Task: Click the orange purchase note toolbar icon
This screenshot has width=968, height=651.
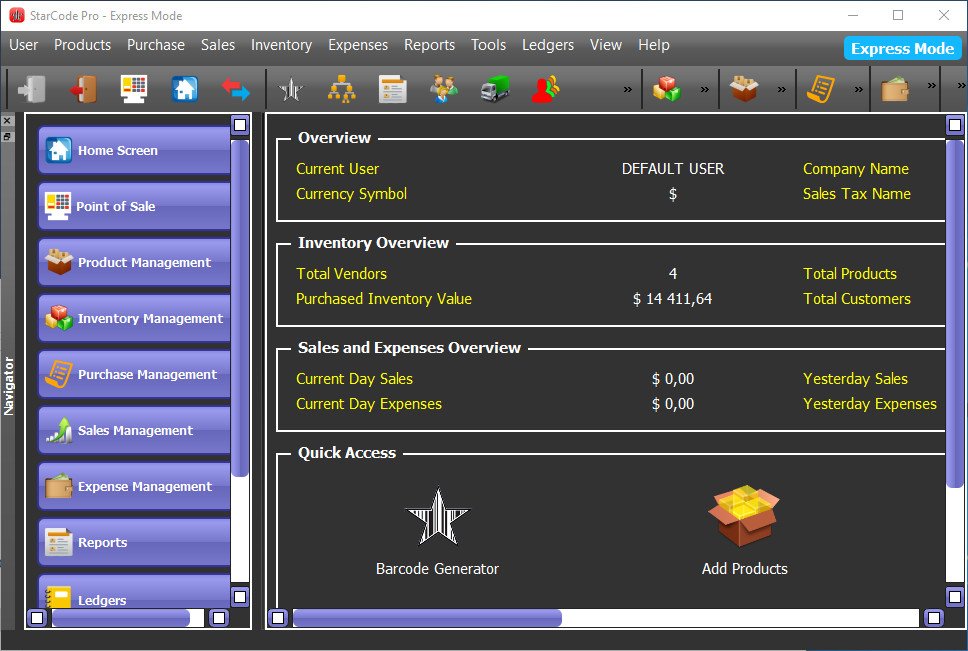Action: [821, 89]
